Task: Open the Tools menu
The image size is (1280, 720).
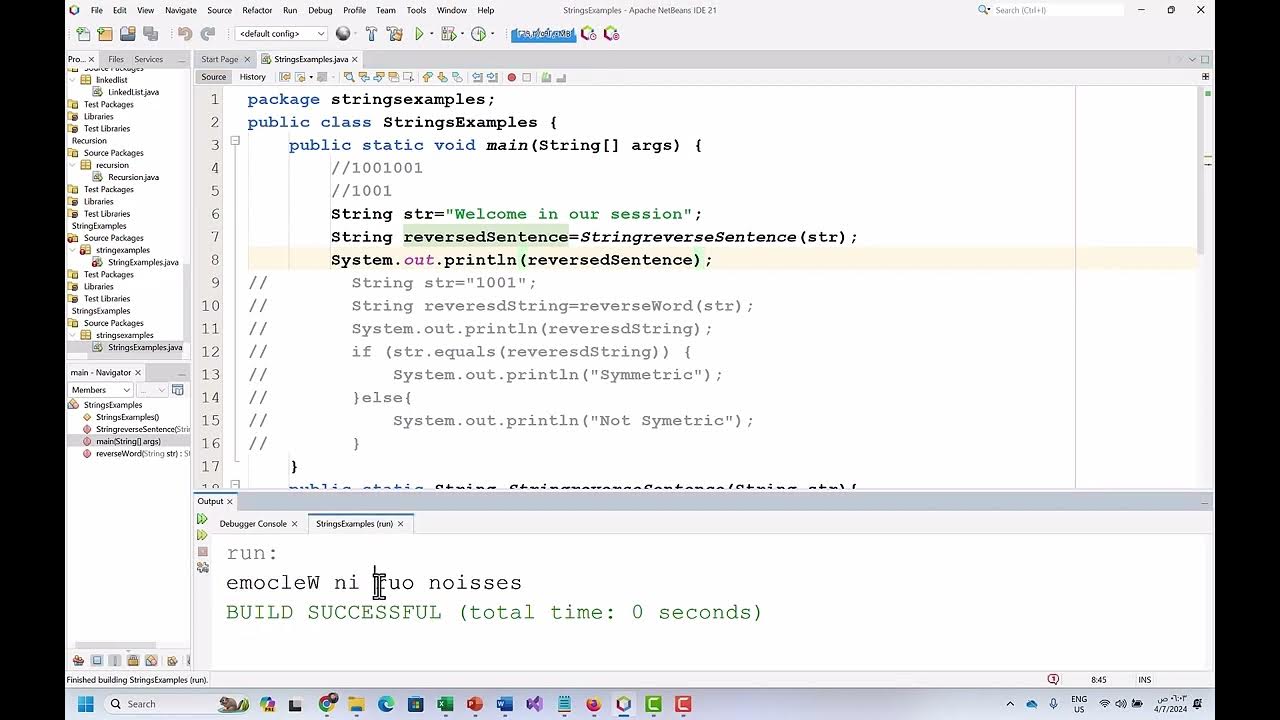Action: tap(416, 10)
